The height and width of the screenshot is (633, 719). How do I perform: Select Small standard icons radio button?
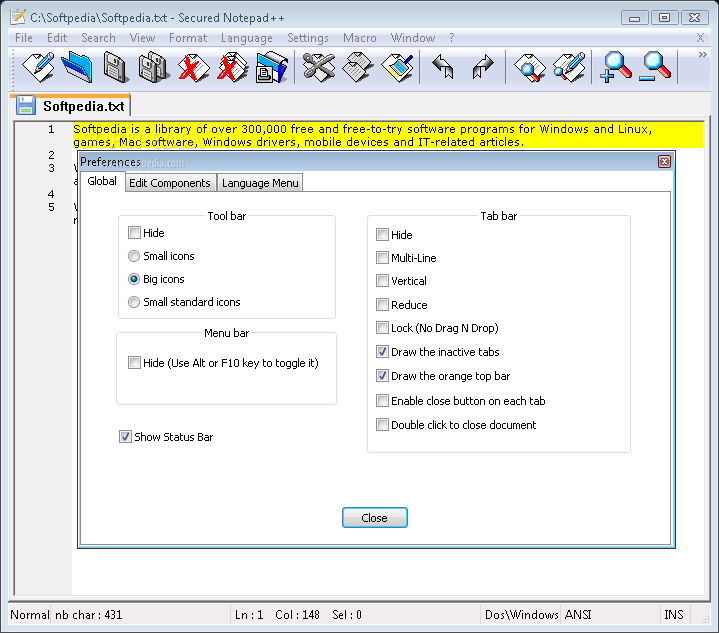tap(134, 302)
